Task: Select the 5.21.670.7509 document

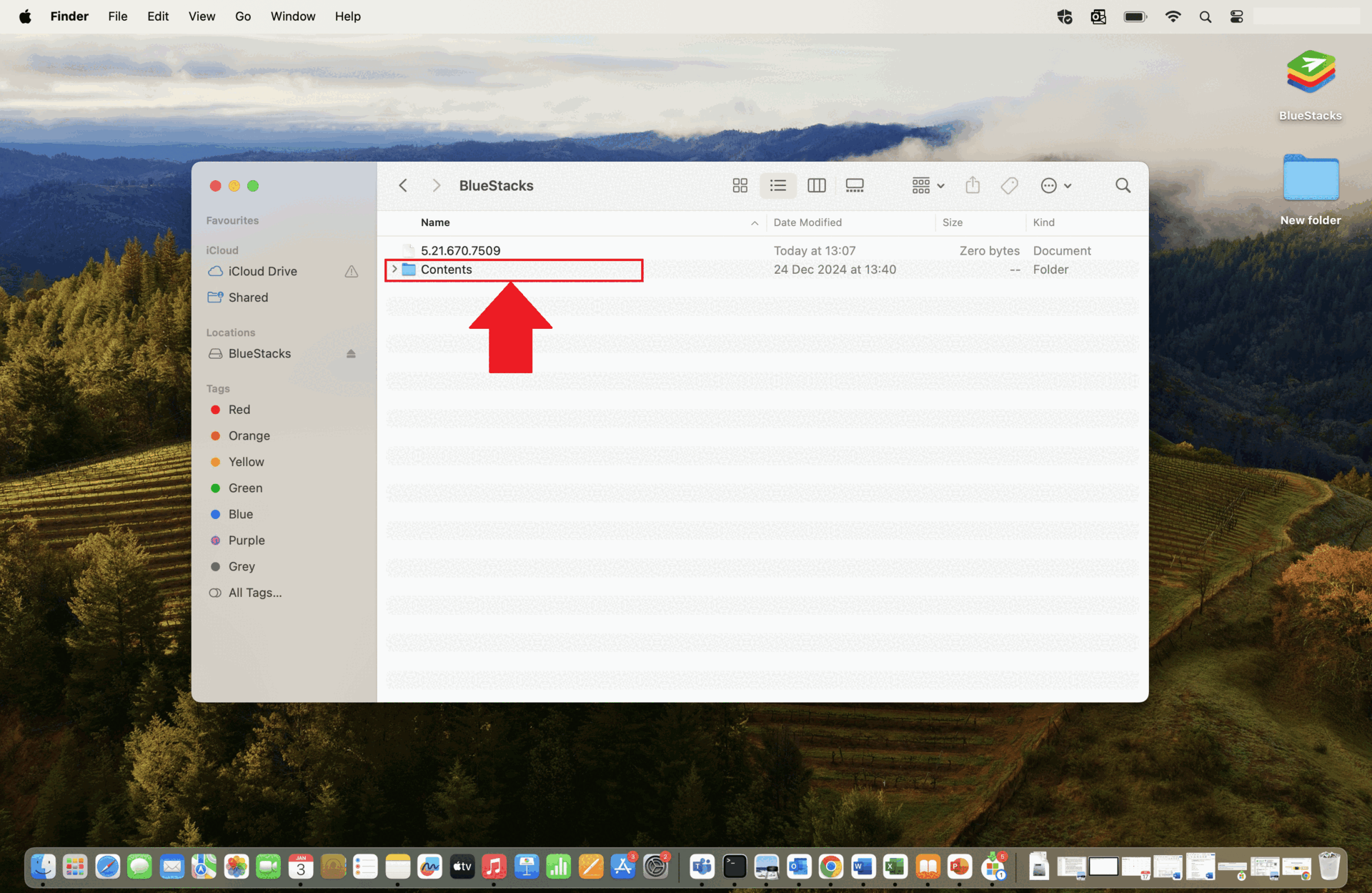Action: tap(460, 251)
